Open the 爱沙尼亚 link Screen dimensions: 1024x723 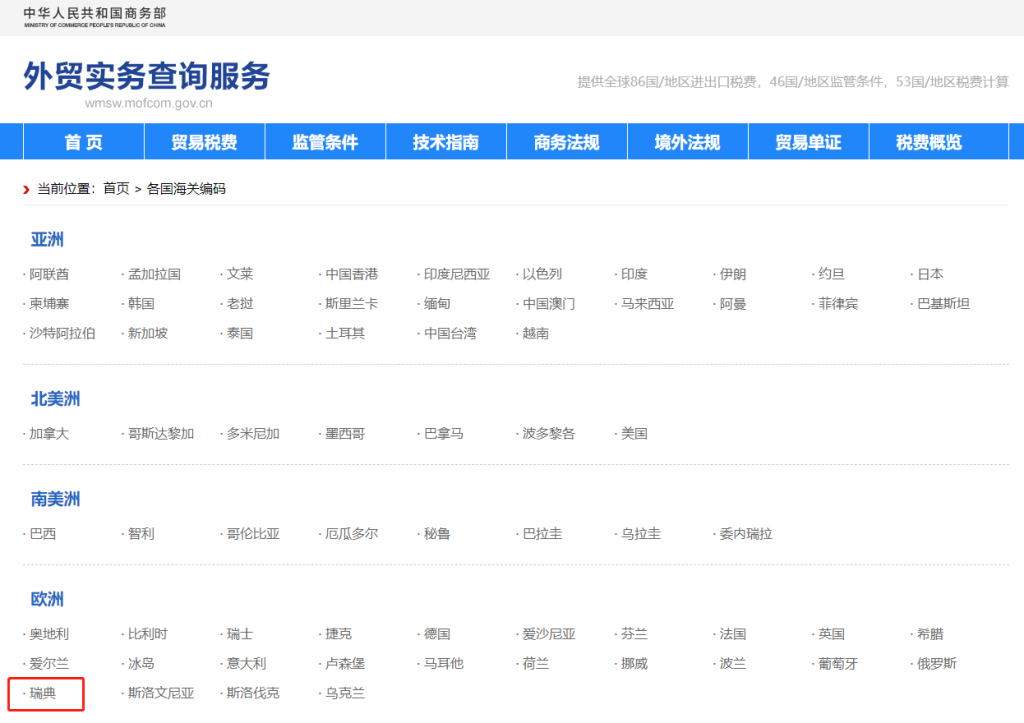pos(549,634)
